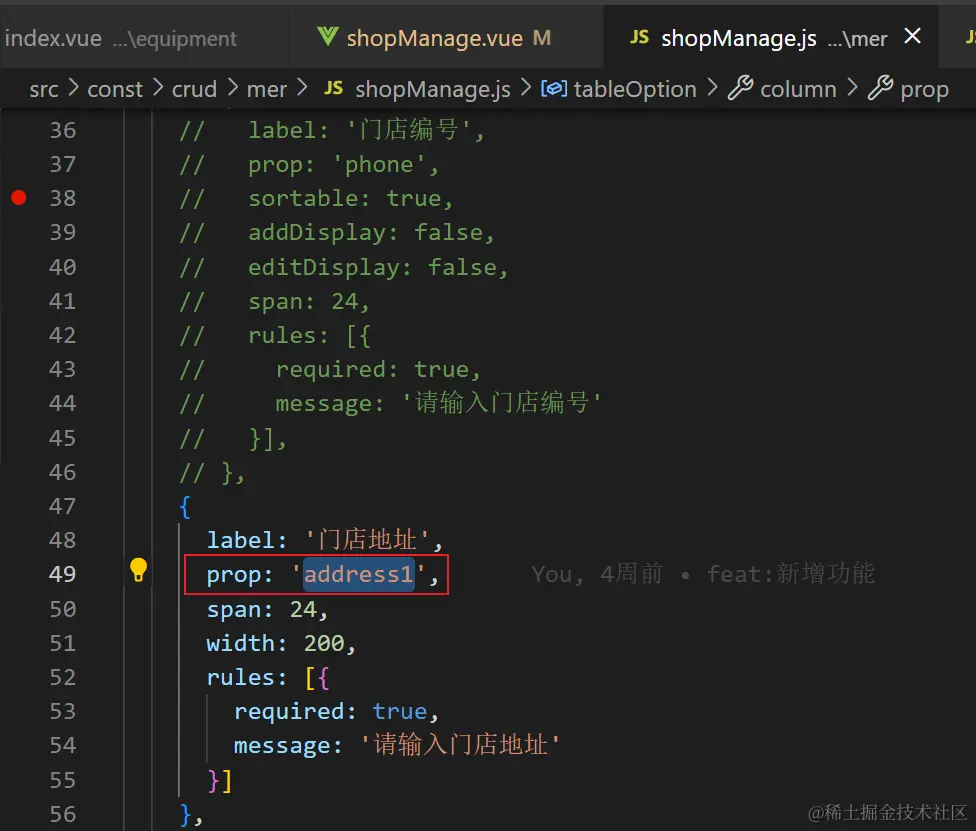Toggle off the breakpoint on line 38
Viewport: 976px width, 831px height.
point(18,198)
